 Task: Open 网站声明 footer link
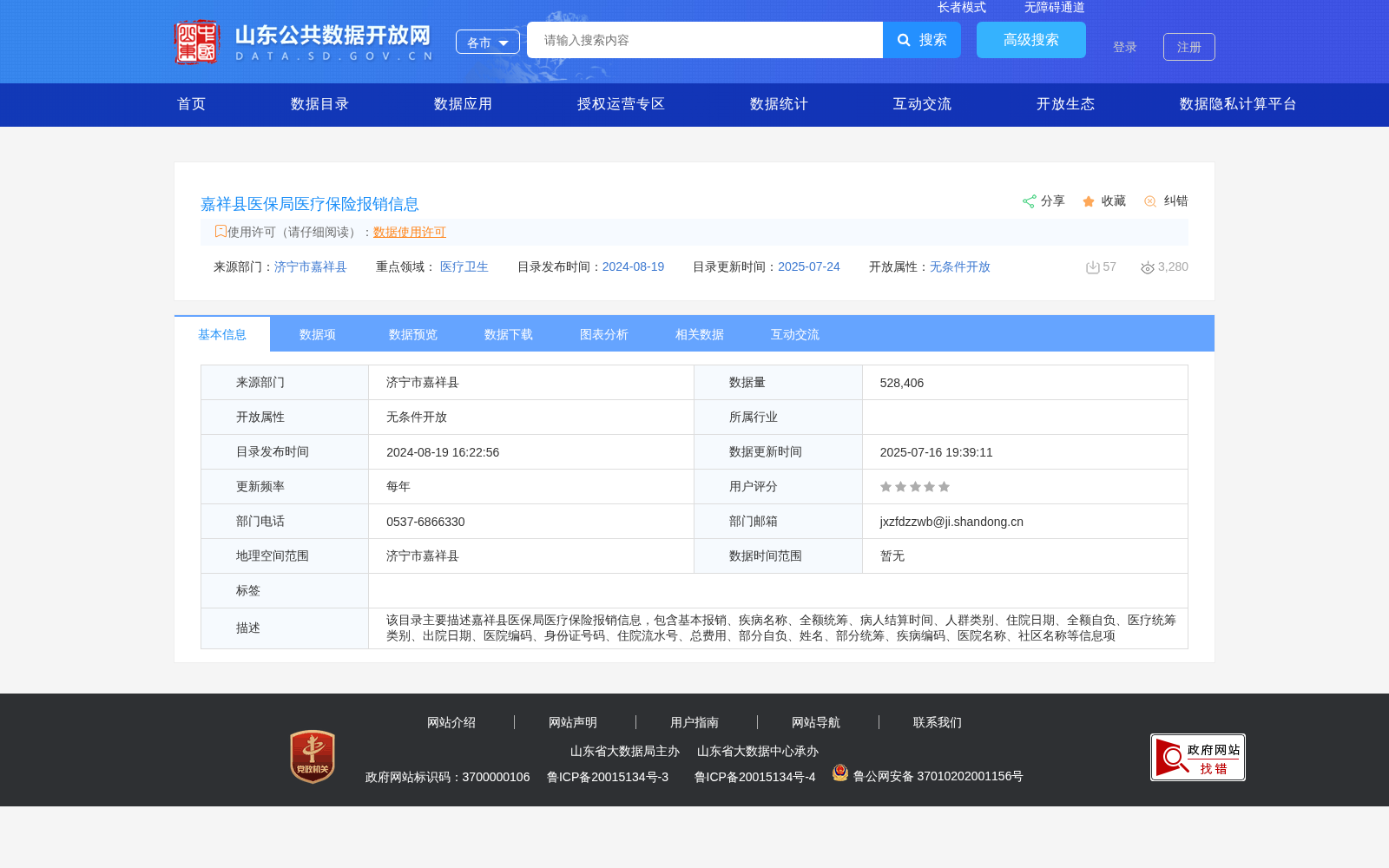point(573,722)
